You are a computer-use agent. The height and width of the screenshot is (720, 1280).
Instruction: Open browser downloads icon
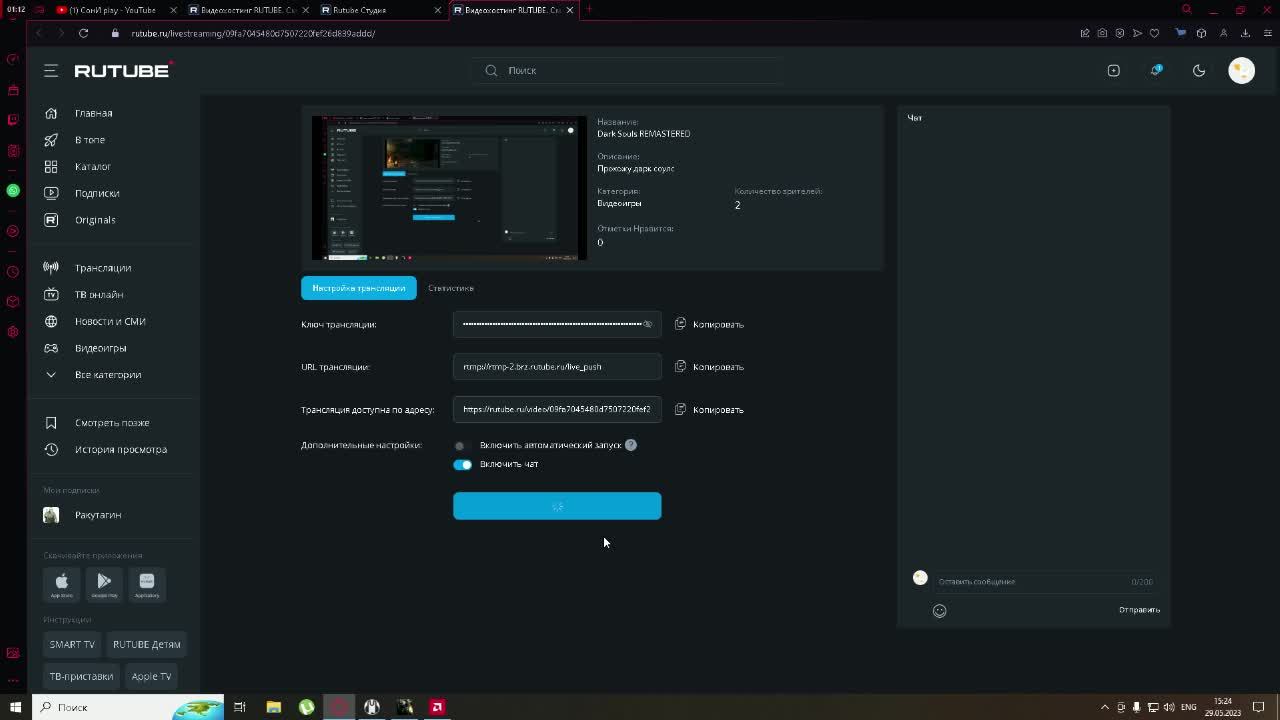tap(1244, 33)
